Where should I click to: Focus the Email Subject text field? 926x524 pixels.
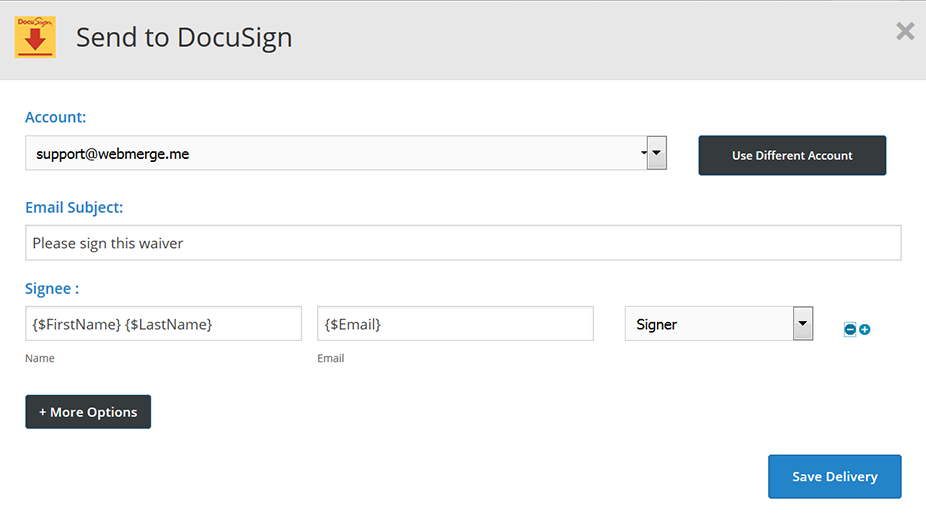[x=463, y=243]
